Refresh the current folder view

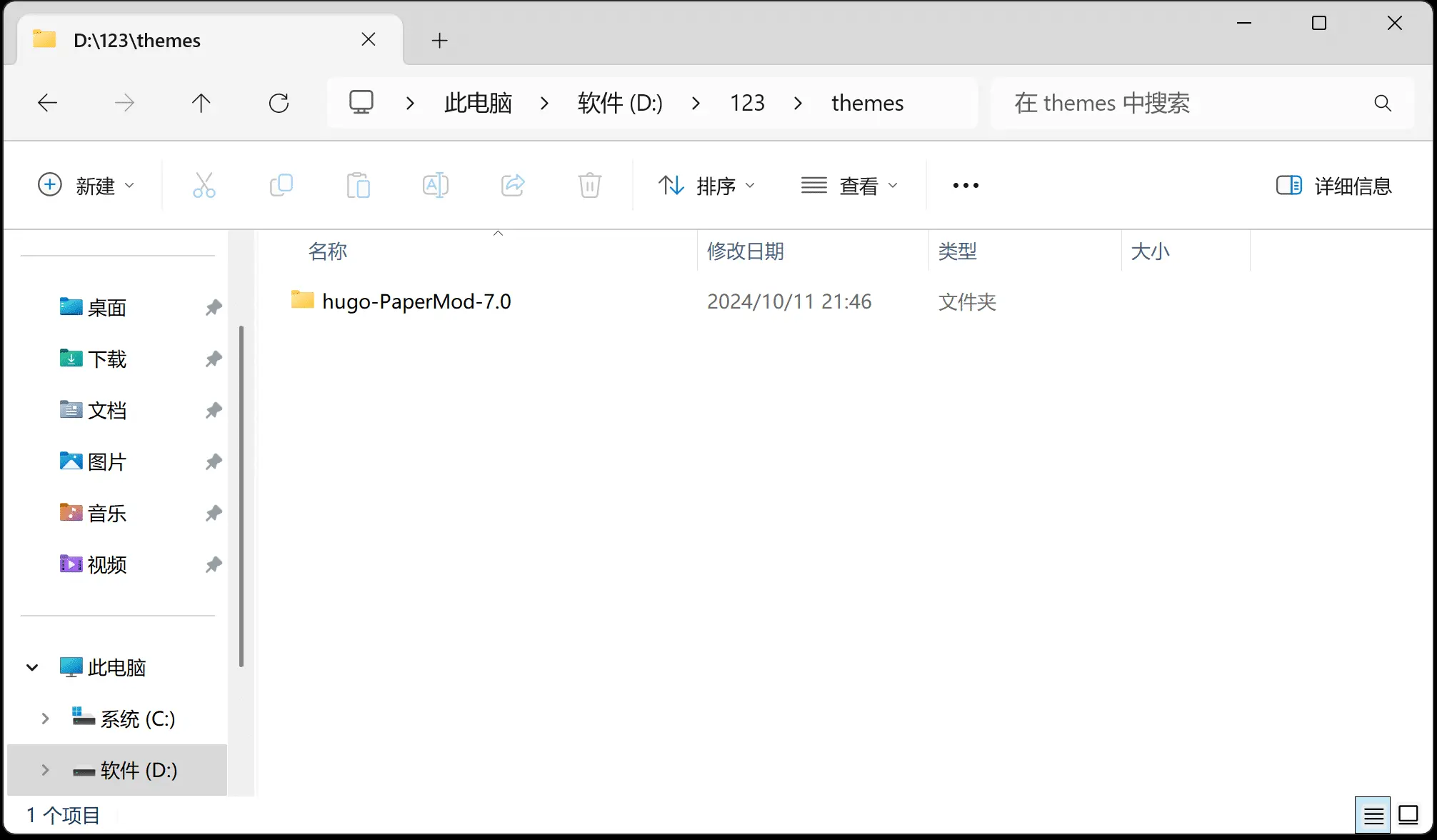[x=279, y=104]
